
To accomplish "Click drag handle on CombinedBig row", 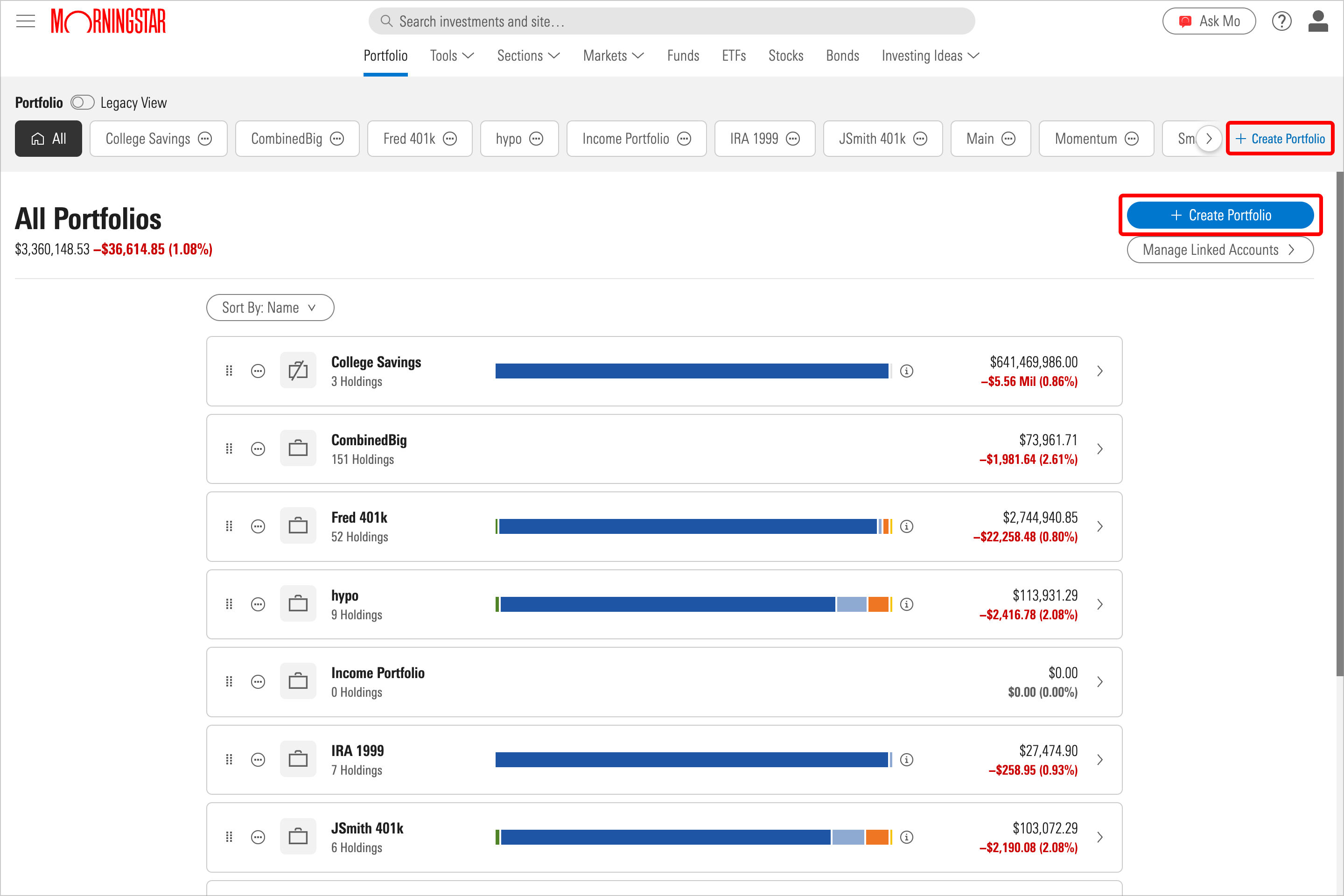I will (229, 448).
